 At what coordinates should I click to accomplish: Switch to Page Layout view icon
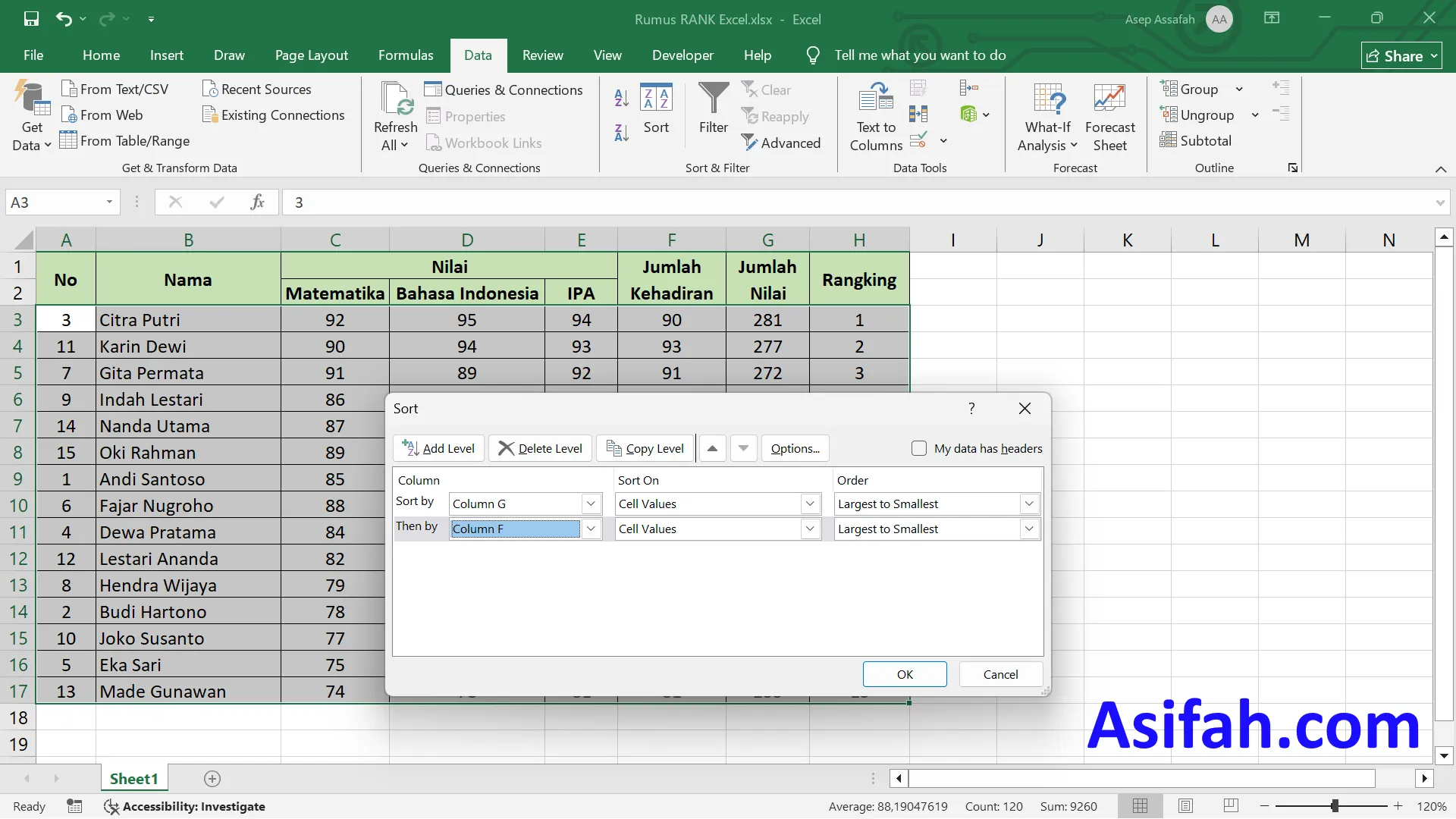pos(1186,806)
